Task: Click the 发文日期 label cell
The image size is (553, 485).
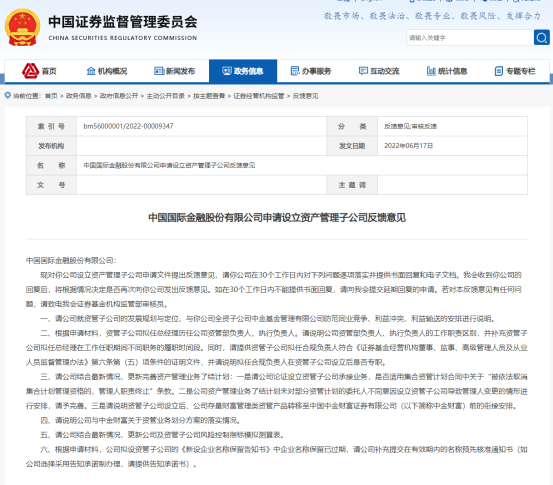Action: [x=352, y=146]
